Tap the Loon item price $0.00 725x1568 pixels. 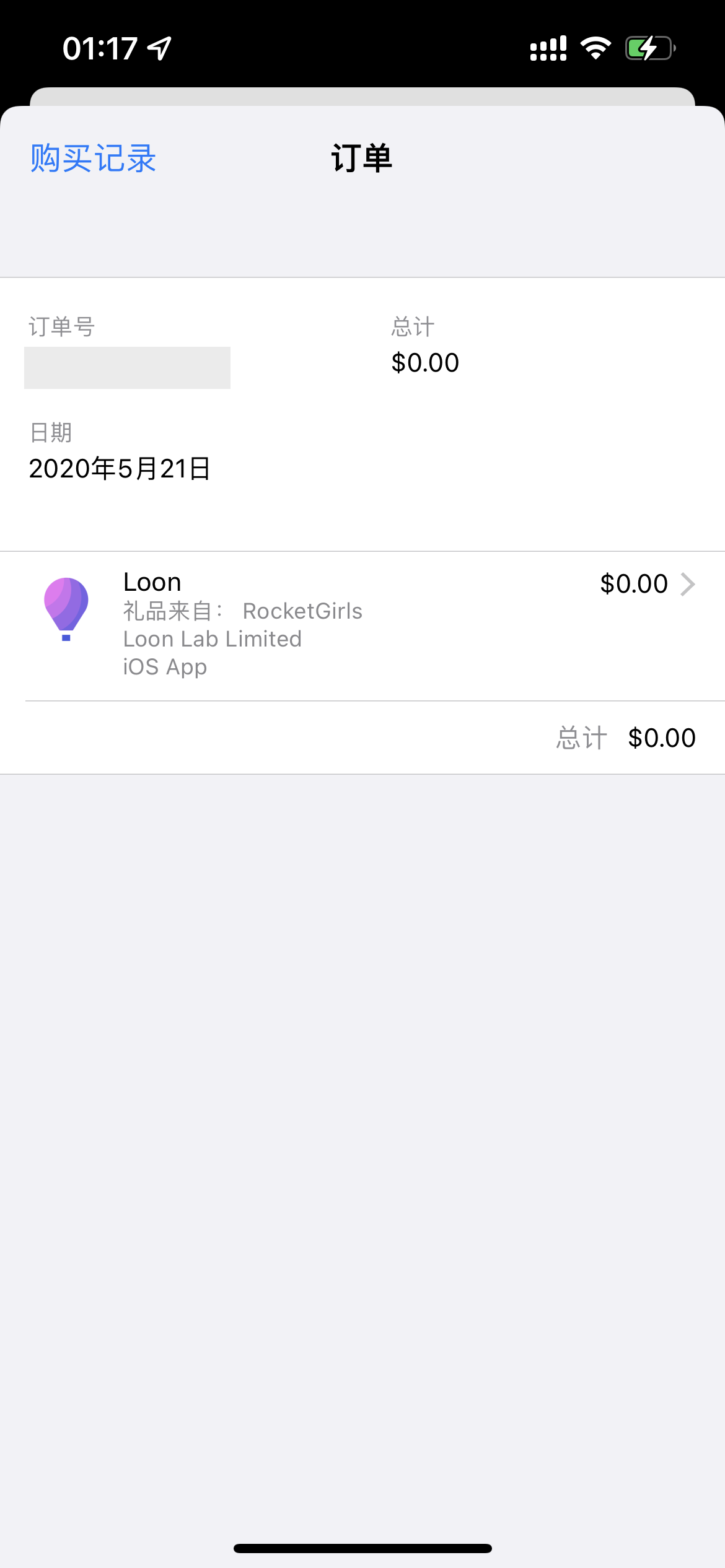pos(633,584)
